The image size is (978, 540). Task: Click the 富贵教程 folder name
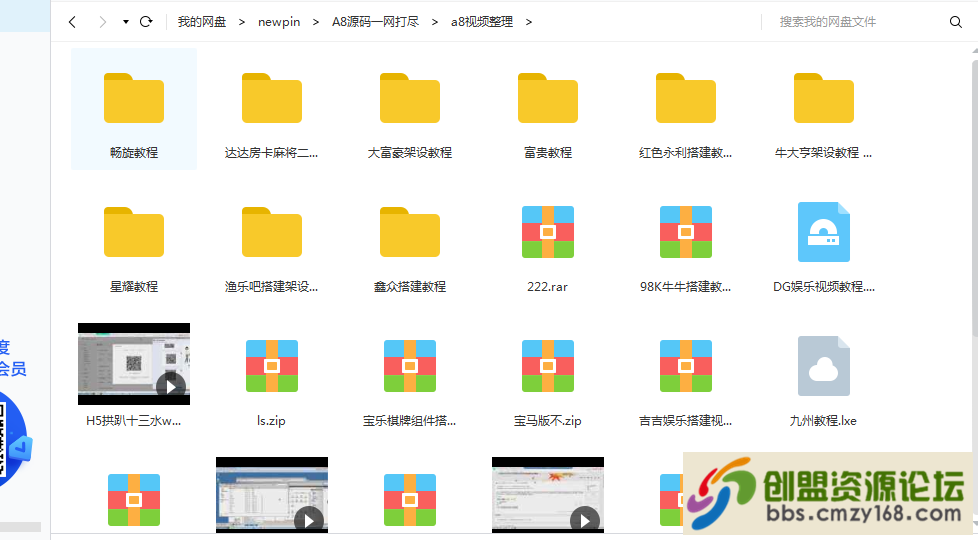(x=548, y=153)
